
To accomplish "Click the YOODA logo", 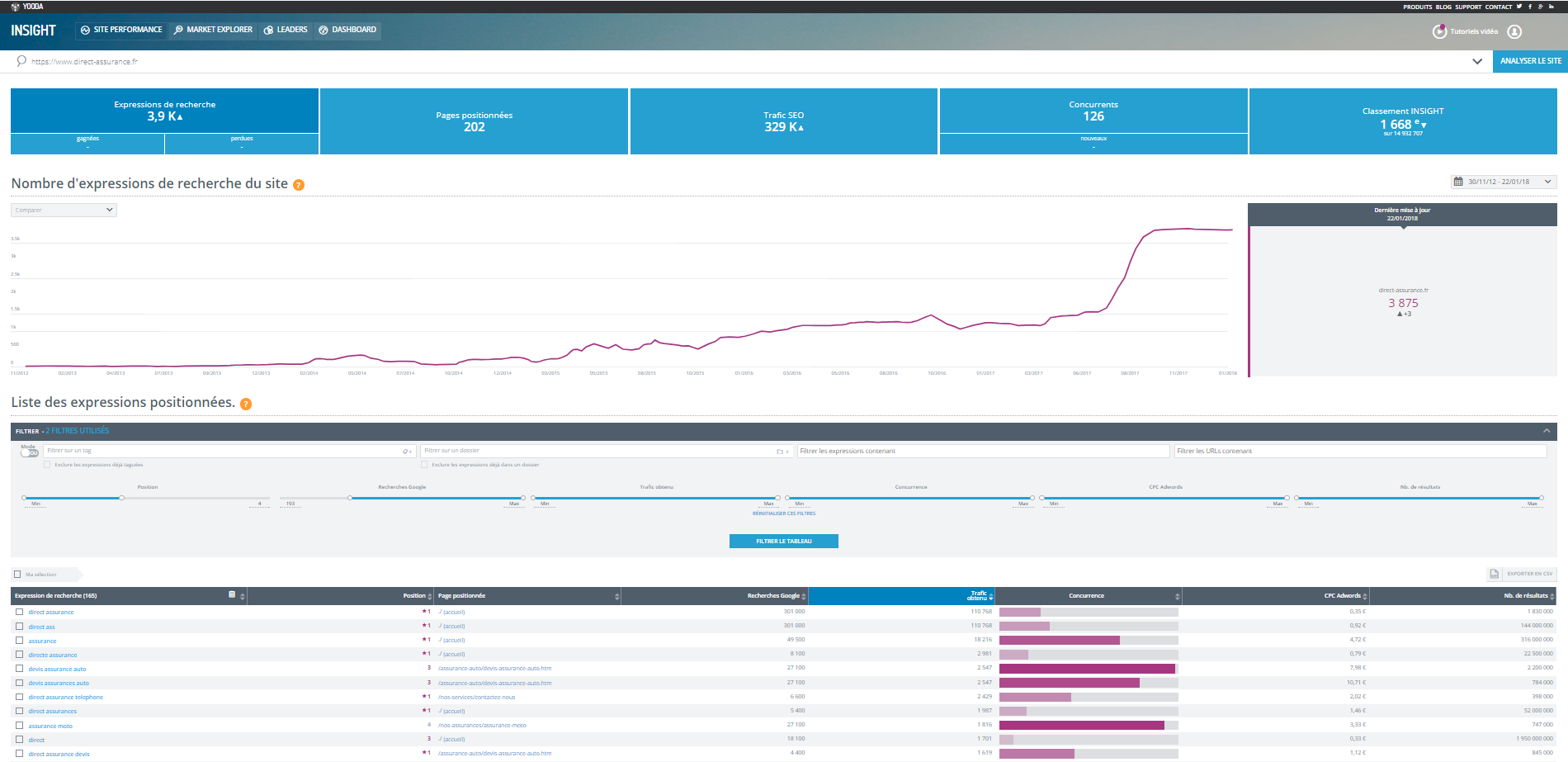I will pos(27,7).
